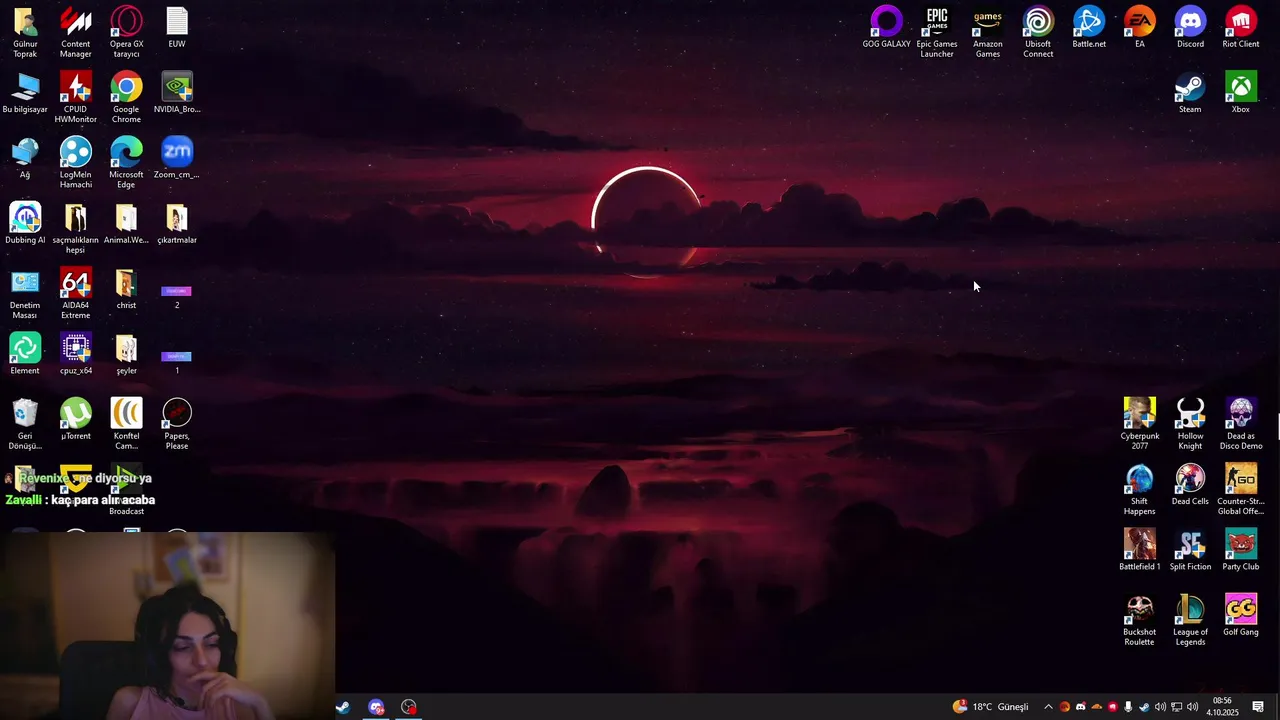
Task: Open Ubisoft Connect
Action: click(1038, 32)
